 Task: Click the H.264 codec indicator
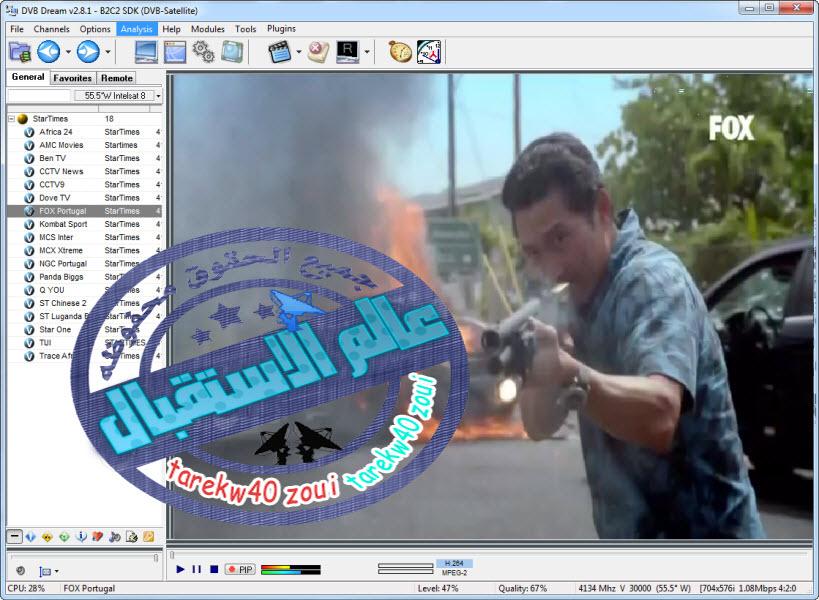pyautogui.click(x=454, y=563)
